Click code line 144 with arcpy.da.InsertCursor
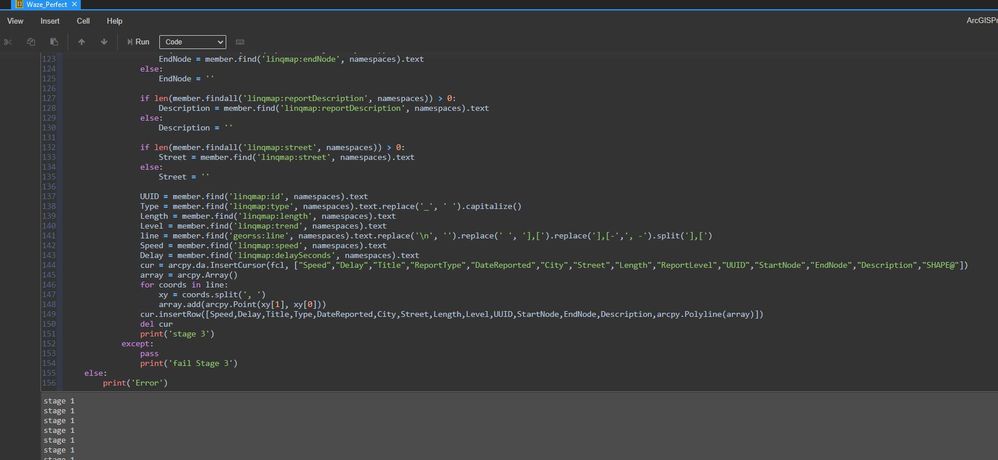This screenshot has width=998, height=460. click(554, 265)
